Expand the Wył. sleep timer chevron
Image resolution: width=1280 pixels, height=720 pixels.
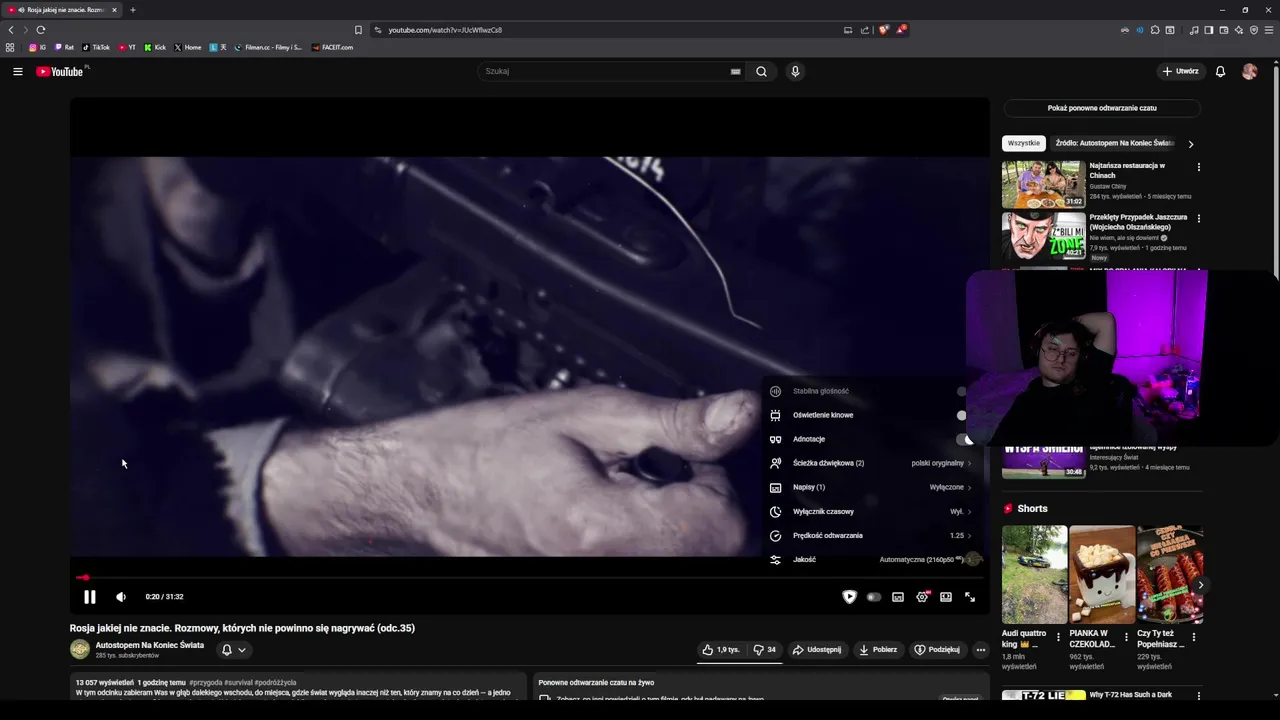[969, 511]
